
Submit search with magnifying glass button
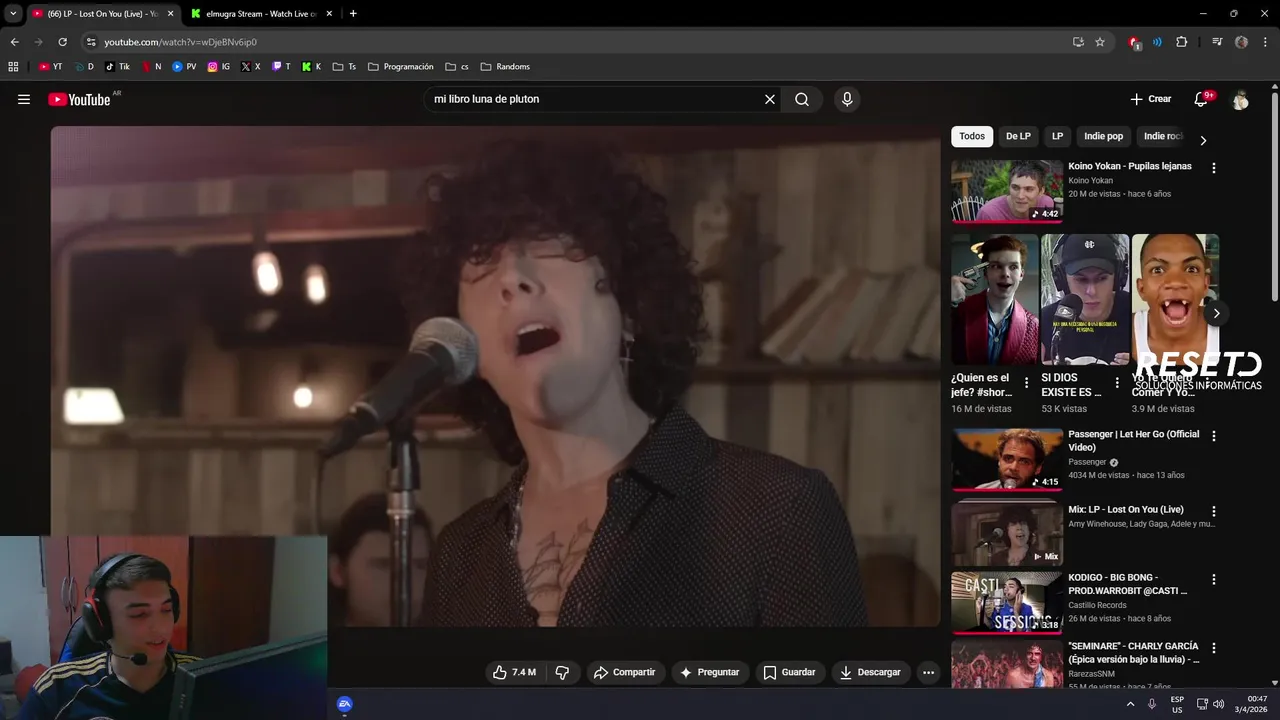[802, 99]
